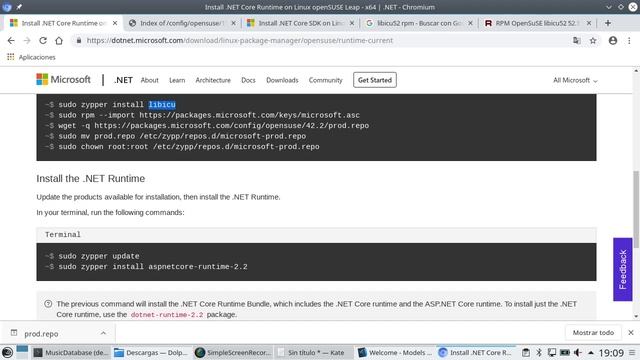Open the battery tray icon

click(x=565, y=353)
